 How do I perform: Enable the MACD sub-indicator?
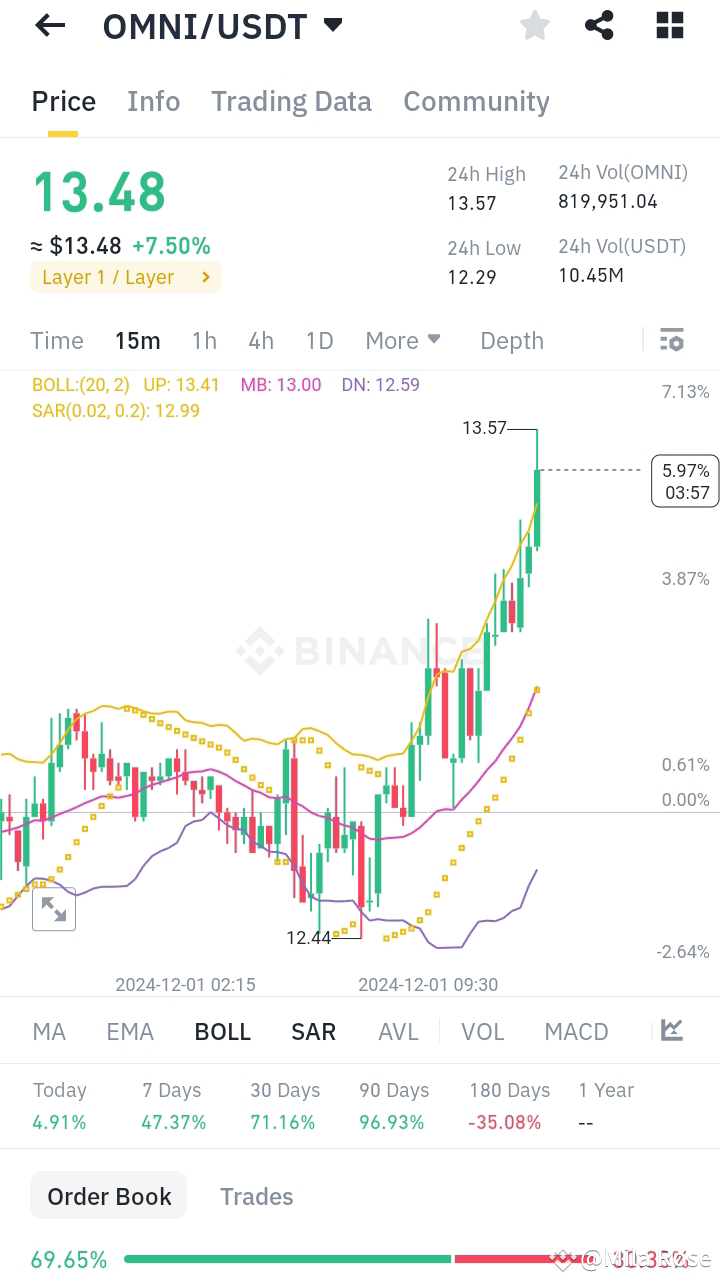pyautogui.click(x=576, y=1032)
